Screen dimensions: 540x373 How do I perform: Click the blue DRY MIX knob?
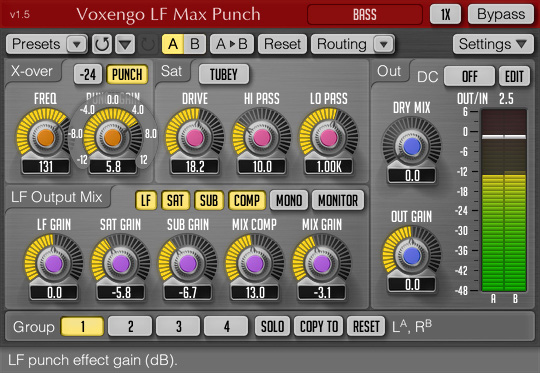point(412,146)
